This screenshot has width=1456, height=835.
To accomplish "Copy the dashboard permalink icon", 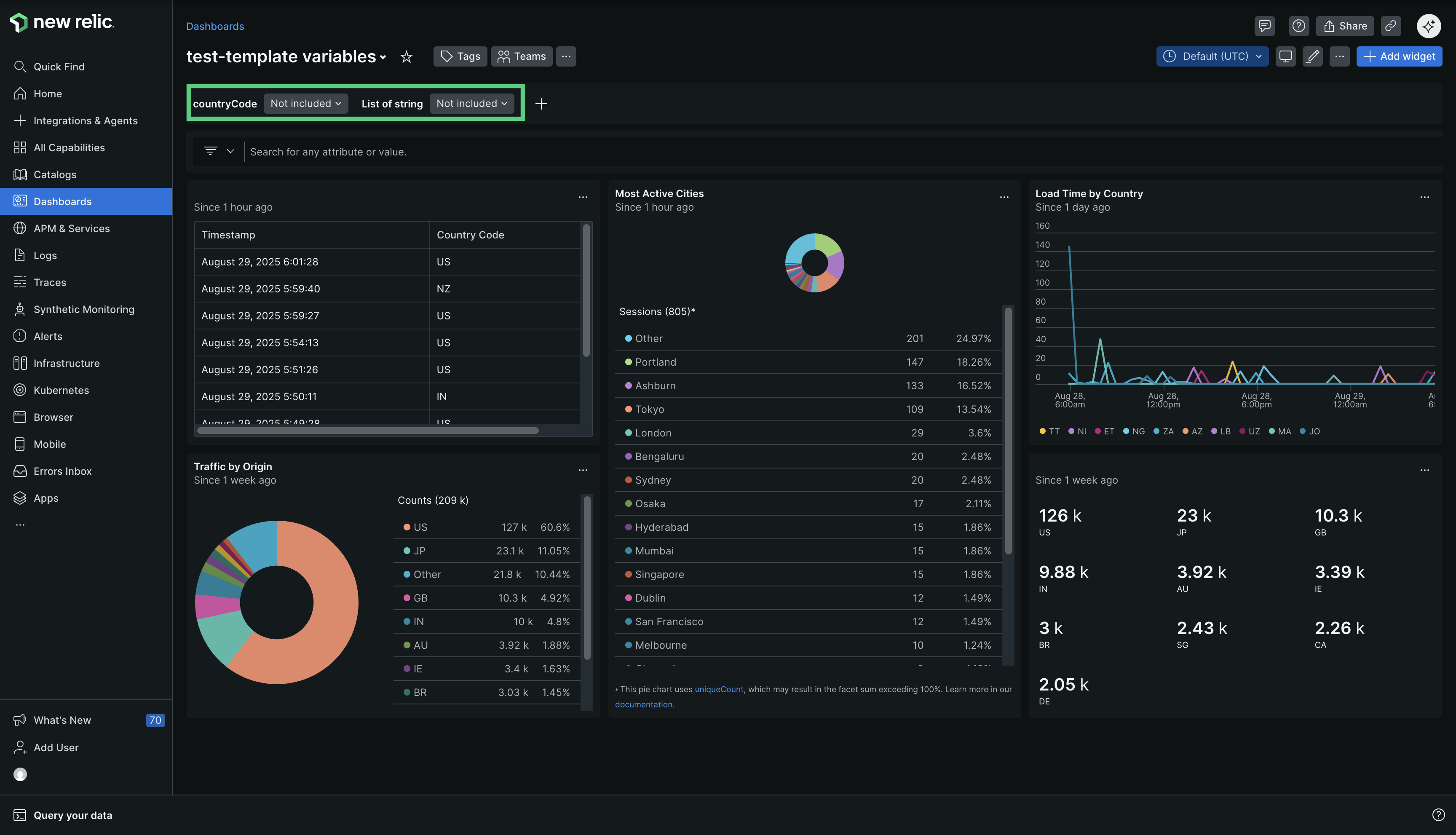I will pyautogui.click(x=1390, y=26).
